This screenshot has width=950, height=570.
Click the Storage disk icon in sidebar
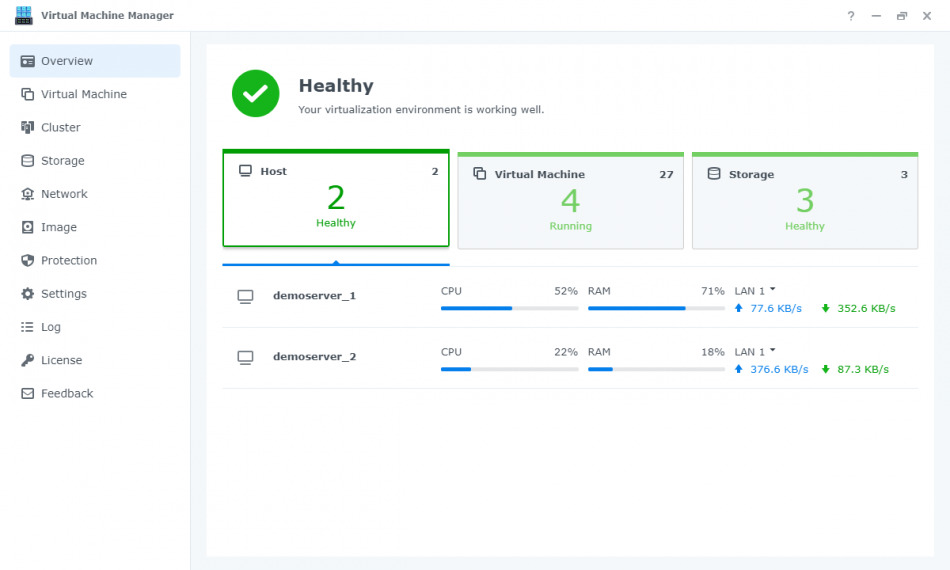tap(28, 161)
